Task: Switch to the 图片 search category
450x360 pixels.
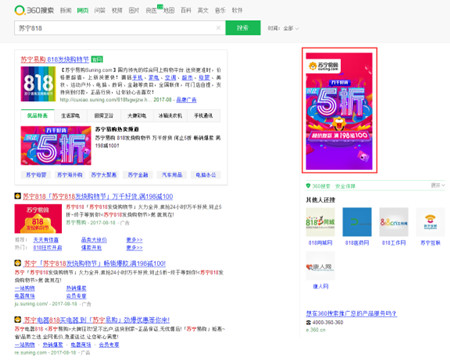Action: point(134,10)
